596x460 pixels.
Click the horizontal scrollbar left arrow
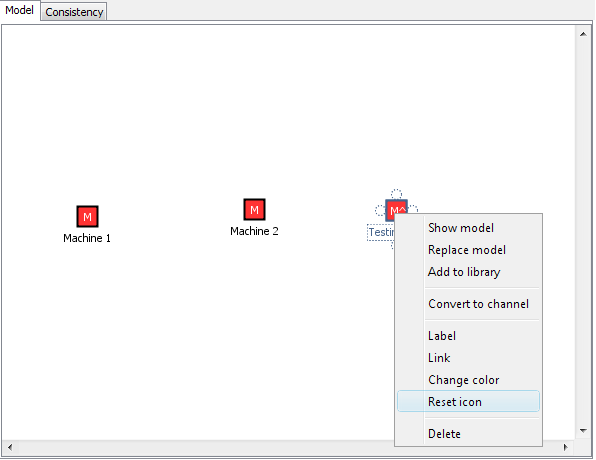pyautogui.click(x=10, y=447)
